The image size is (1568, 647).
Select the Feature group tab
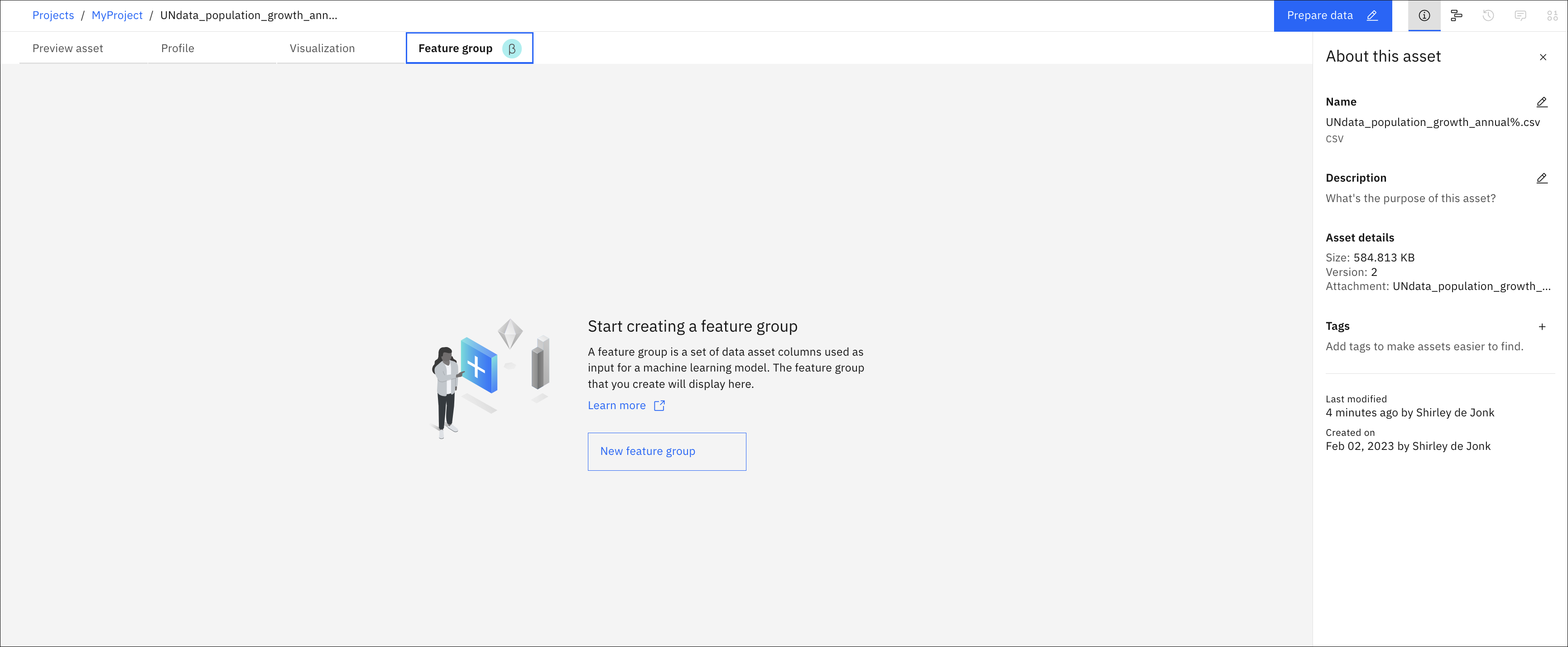click(x=469, y=48)
